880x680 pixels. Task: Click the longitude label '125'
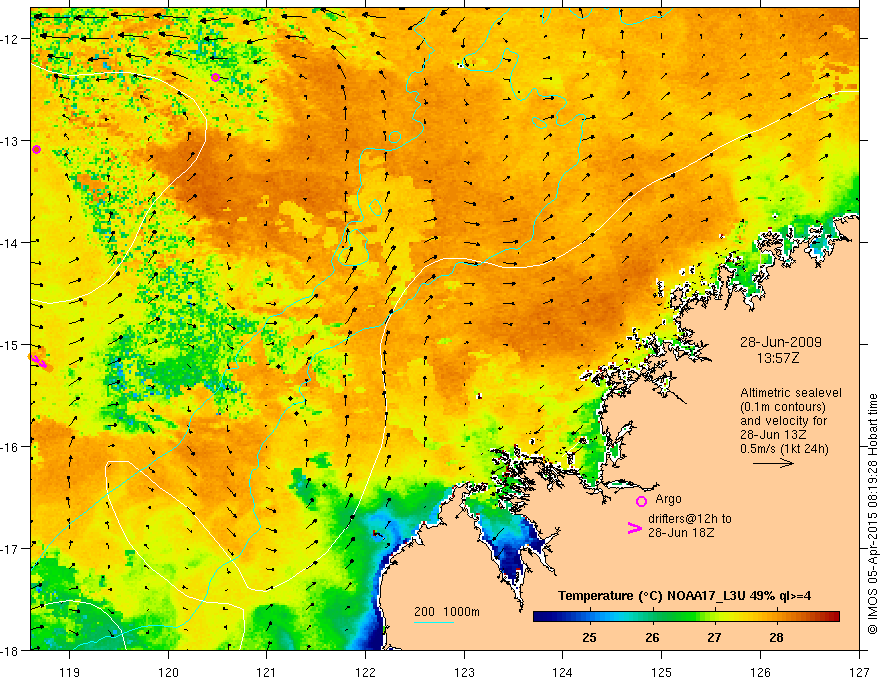point(662,672)
